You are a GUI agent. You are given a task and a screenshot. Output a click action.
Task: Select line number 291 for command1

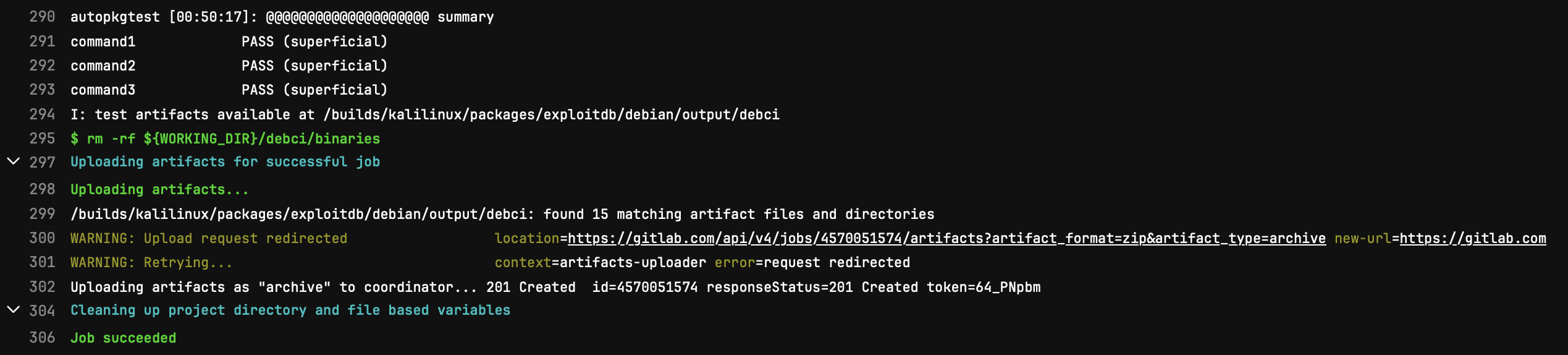pos(42,41)
